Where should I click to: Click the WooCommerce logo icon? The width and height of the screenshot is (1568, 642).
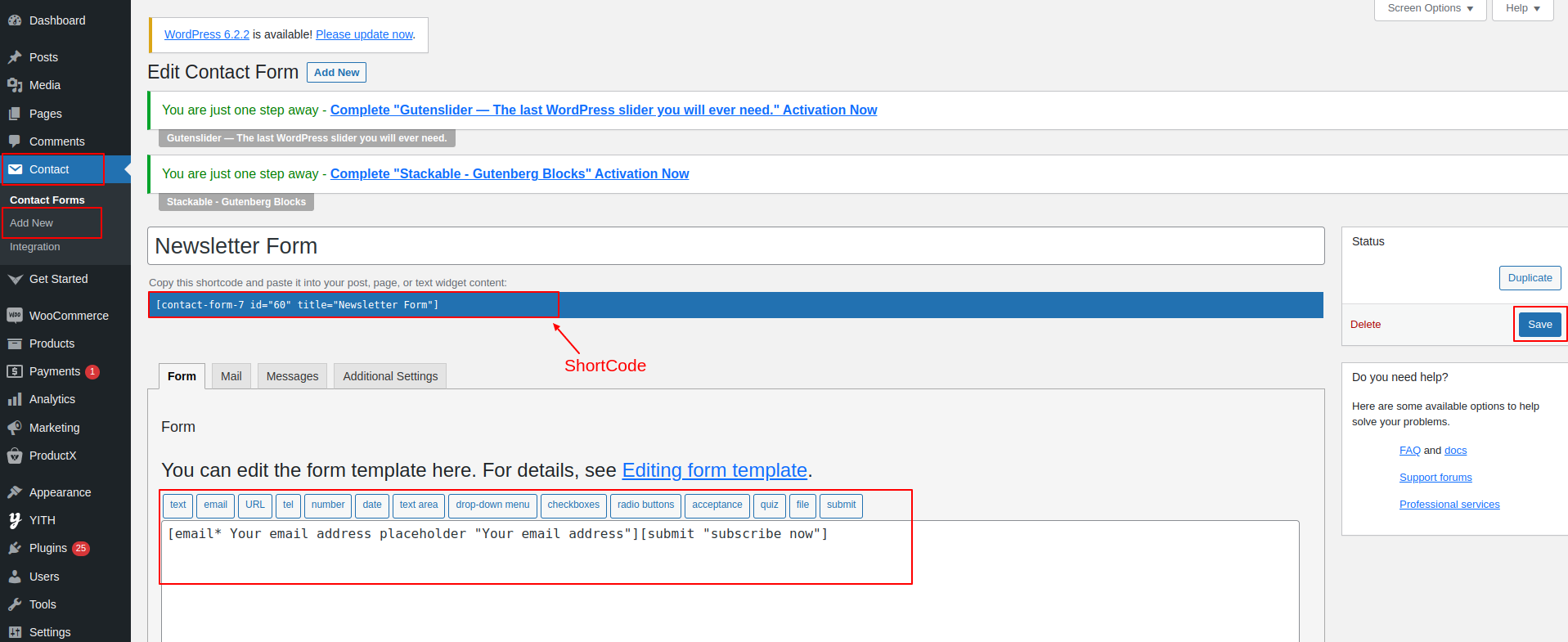coord(15,316)
